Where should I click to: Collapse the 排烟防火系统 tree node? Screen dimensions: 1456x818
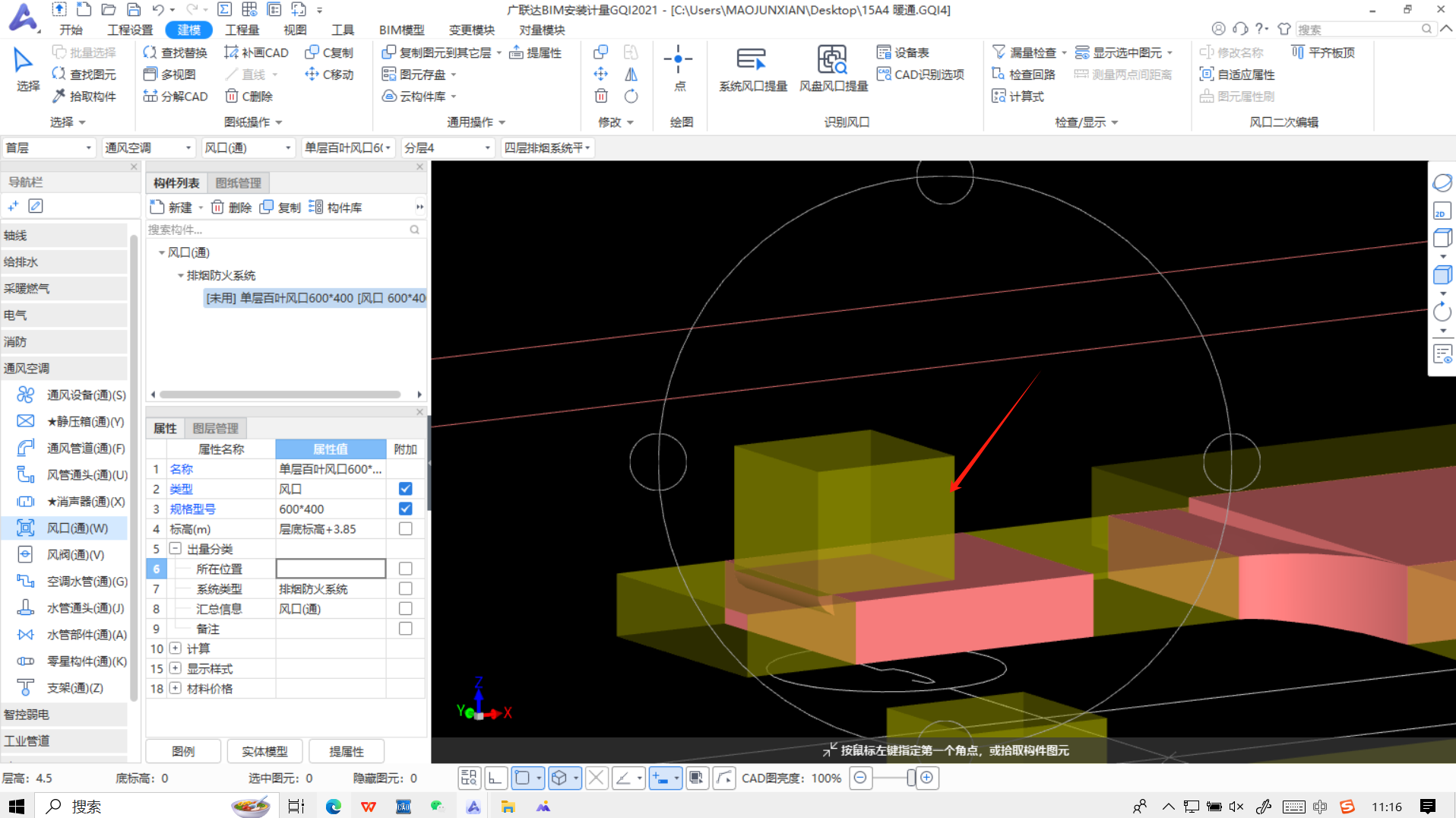181,275
